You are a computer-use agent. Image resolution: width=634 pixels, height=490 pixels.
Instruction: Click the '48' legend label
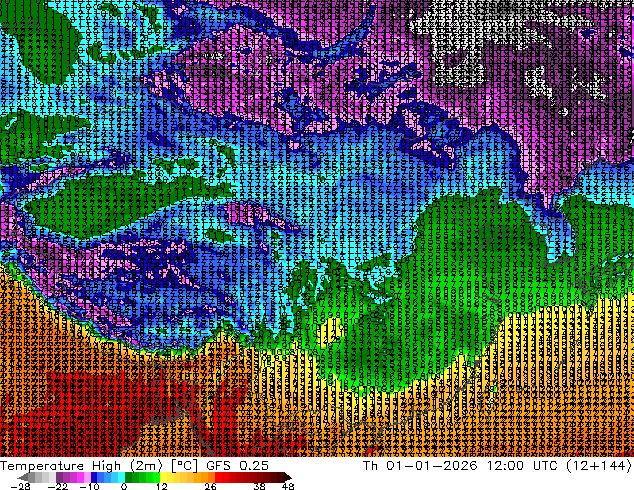pyautogui.click(x=288, y=486)
